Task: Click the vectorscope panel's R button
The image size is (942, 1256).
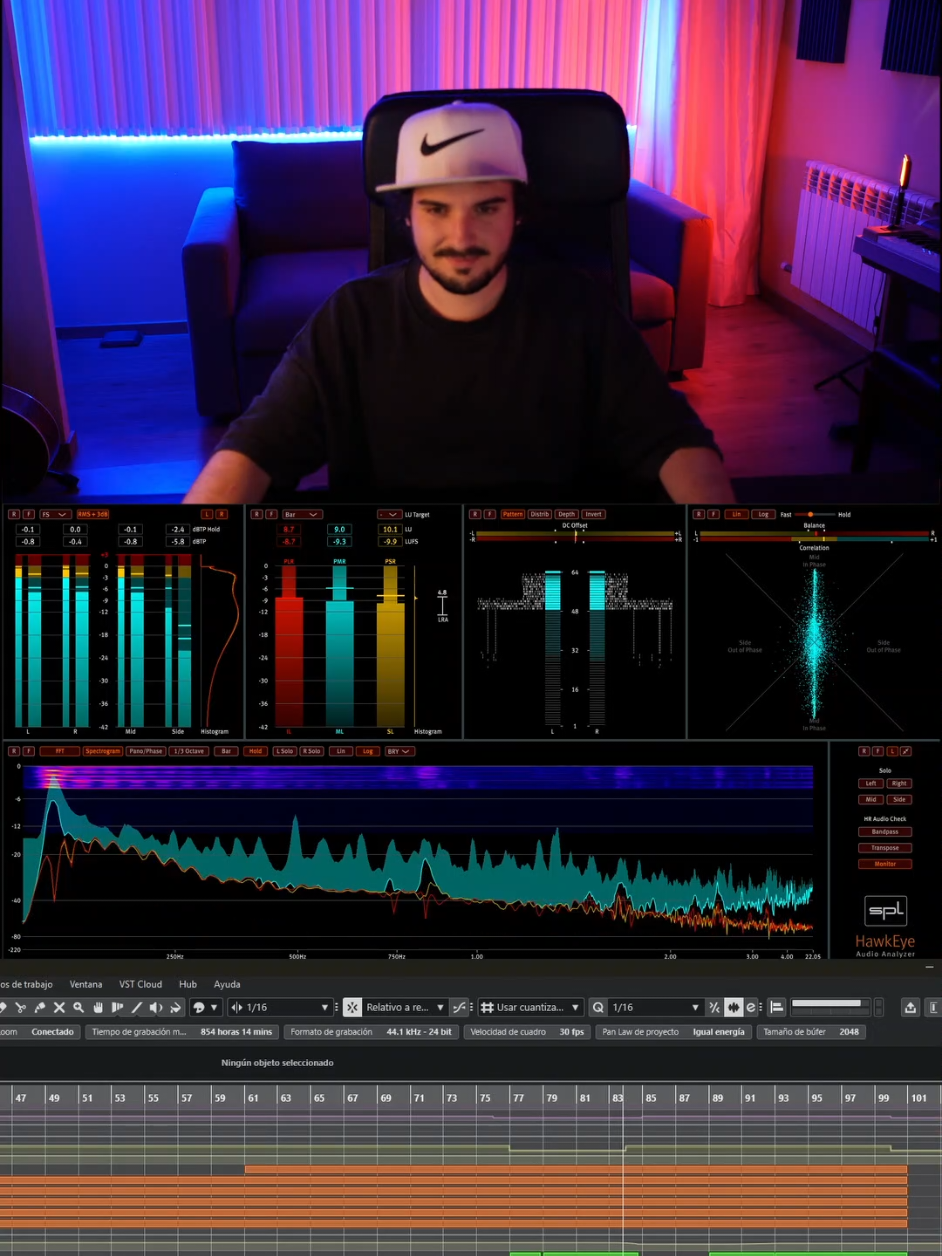Action: point(699,514)
